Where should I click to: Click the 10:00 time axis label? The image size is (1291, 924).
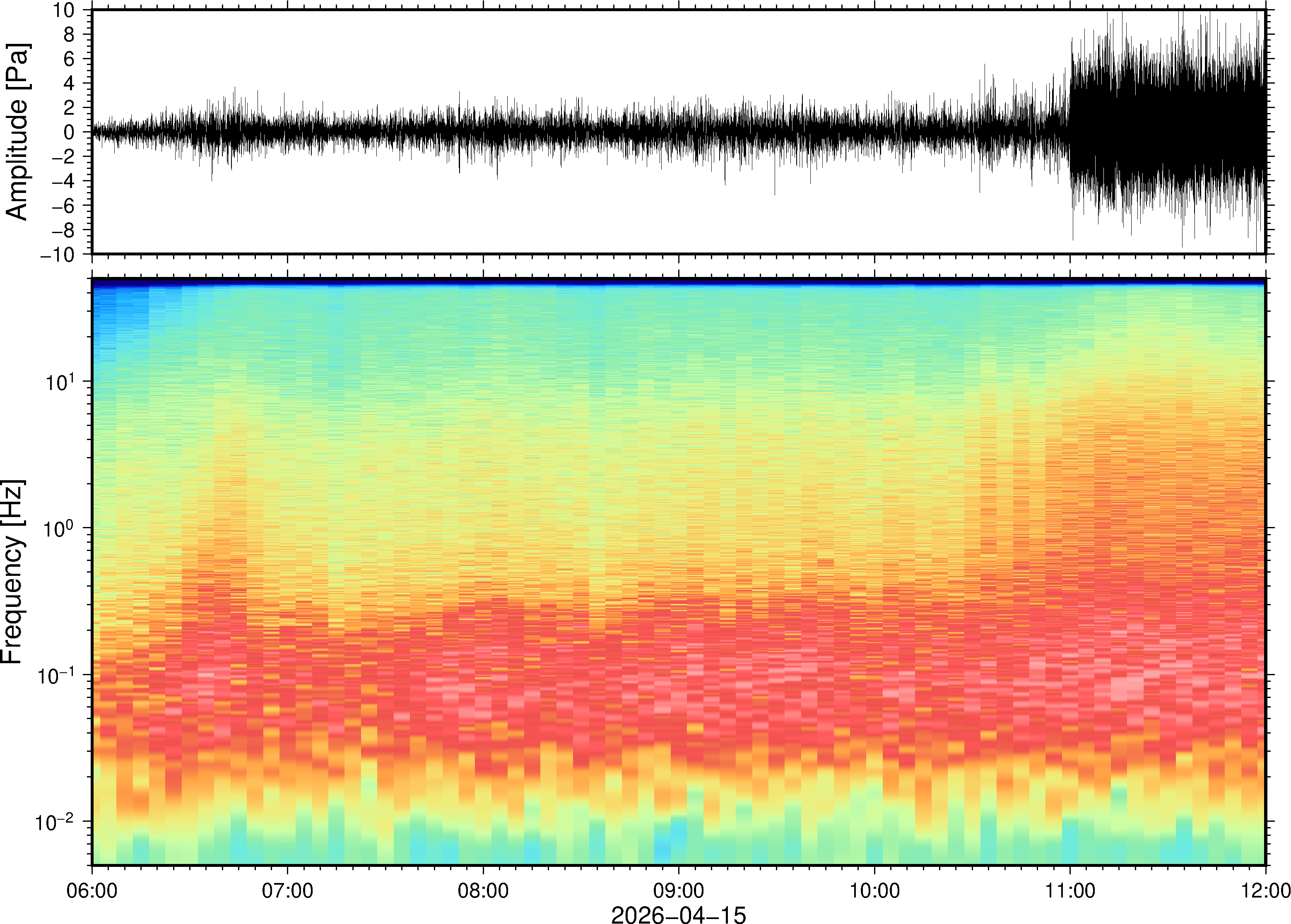point(874,890)
